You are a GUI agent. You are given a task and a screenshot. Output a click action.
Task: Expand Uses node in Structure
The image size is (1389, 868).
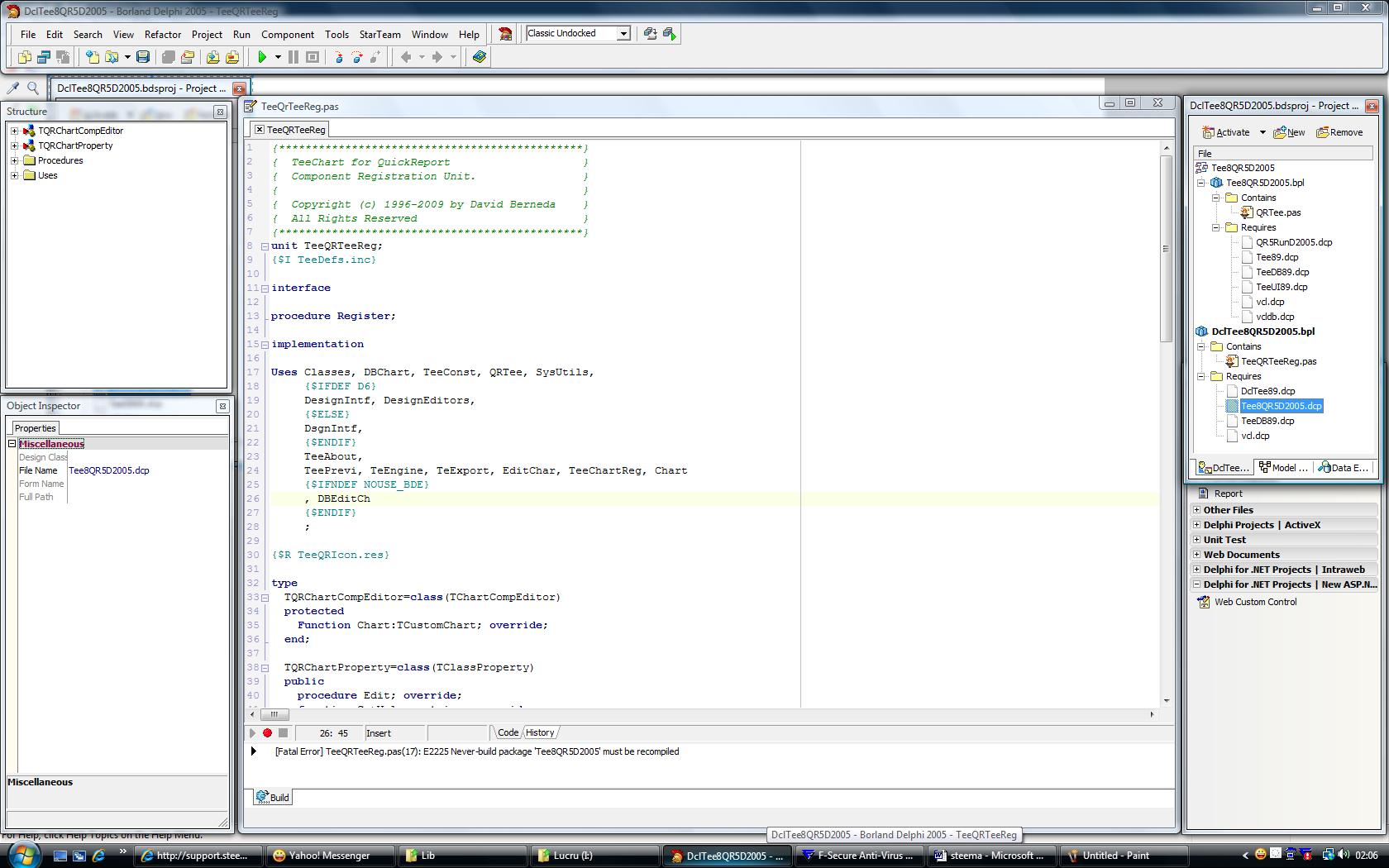click(14, 175)
